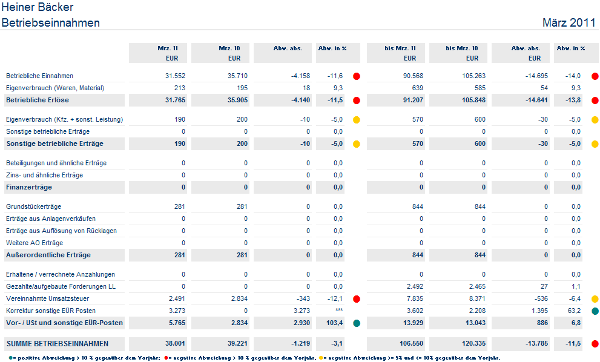600x362 pixels.
Task: Click the first Abw. abs. column header
Action: coord(283,53)
